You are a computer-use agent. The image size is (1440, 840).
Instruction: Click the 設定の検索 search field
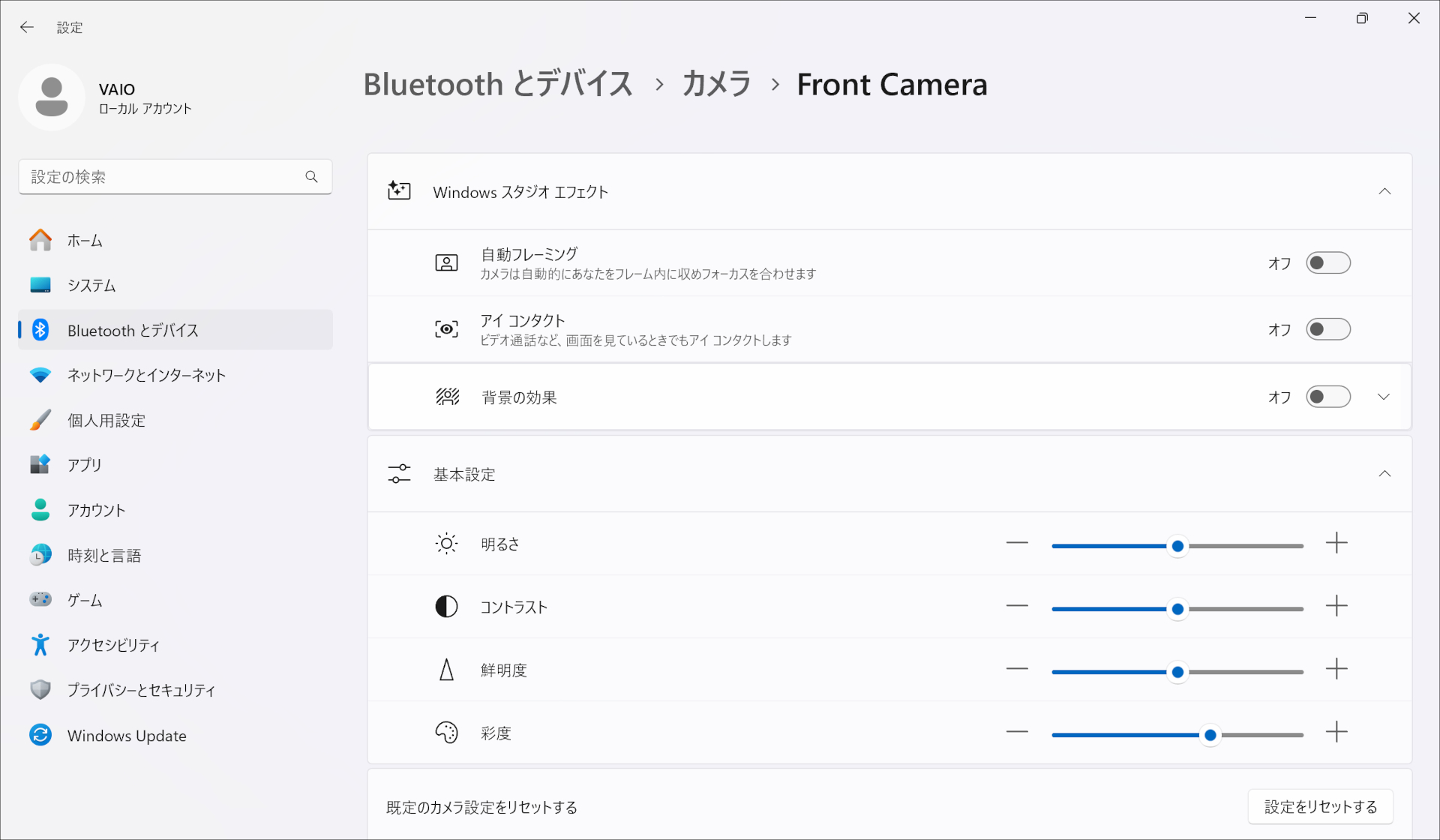coord(161,177)
